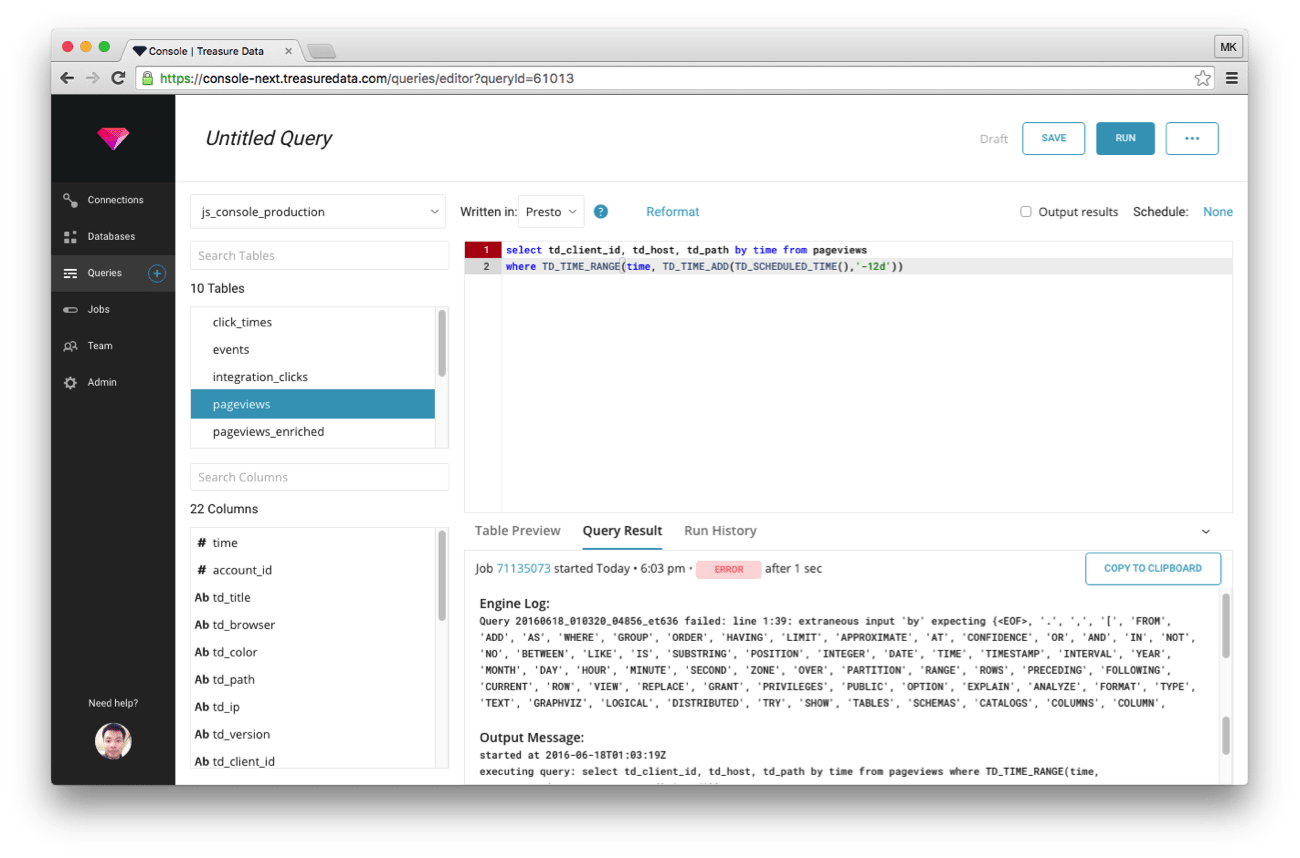Switch to Query Result tab
Viewport: 1300px width, 858px height.
tap(622, 531)
